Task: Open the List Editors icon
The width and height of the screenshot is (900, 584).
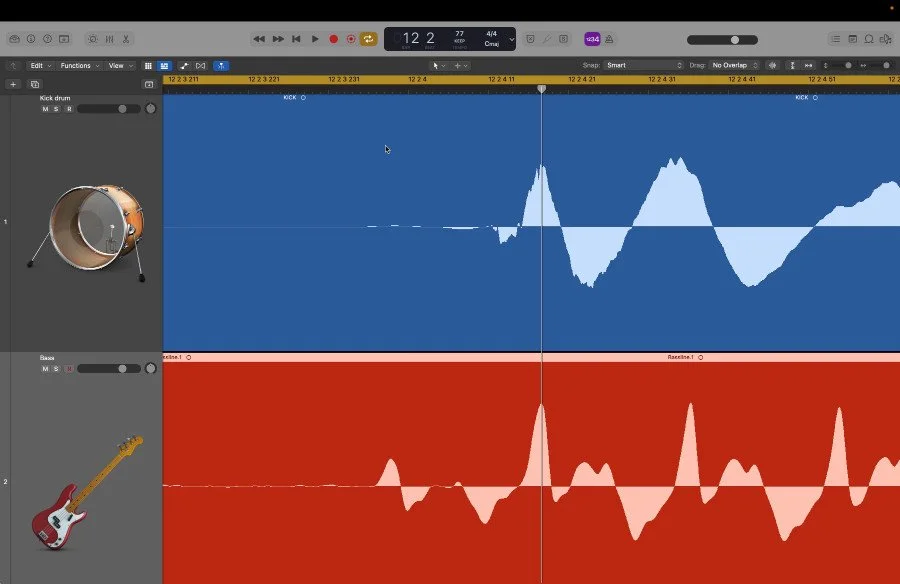Action: [836, 39]
